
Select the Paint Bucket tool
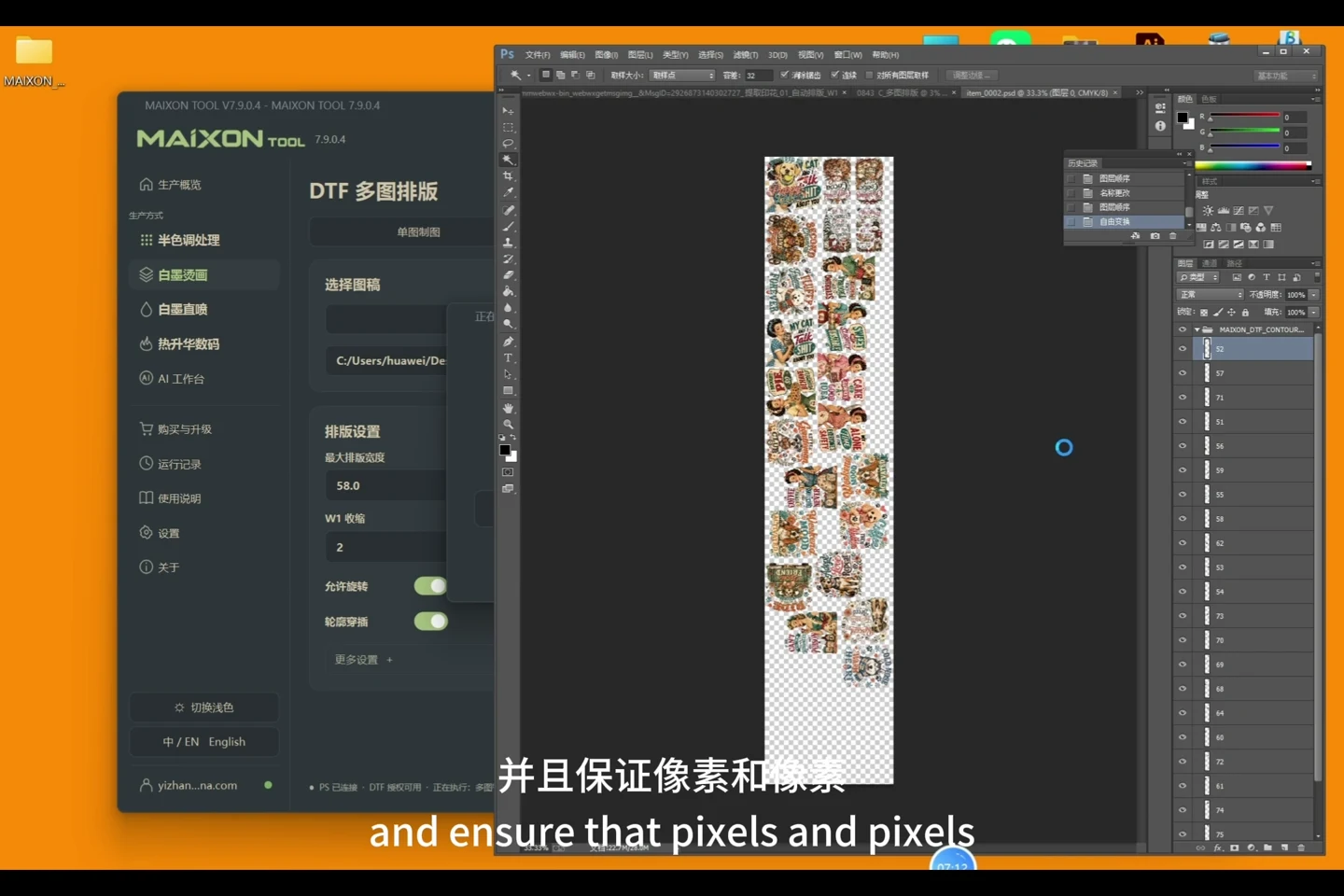pyautogui.click(x=508, y=292)
